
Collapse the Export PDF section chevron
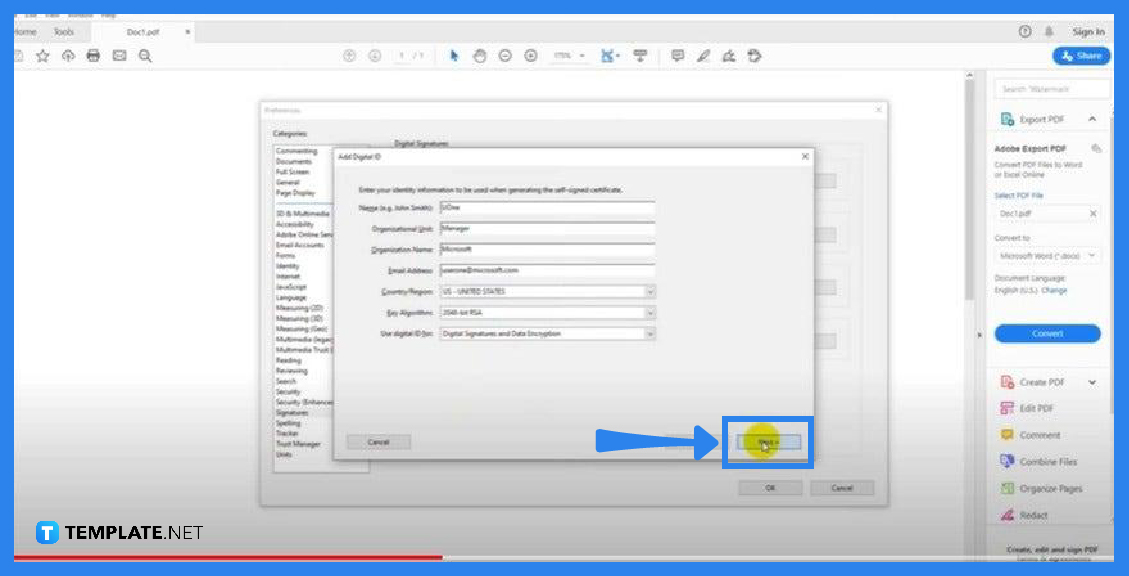click(1092, 119)
